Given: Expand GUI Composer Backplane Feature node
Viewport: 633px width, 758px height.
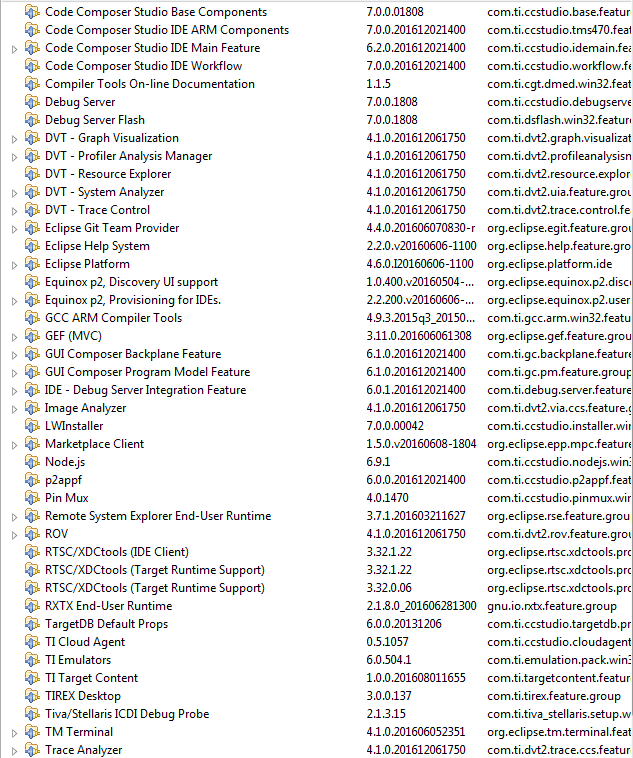Looking at the screenshot, I should tap(15, 355).
